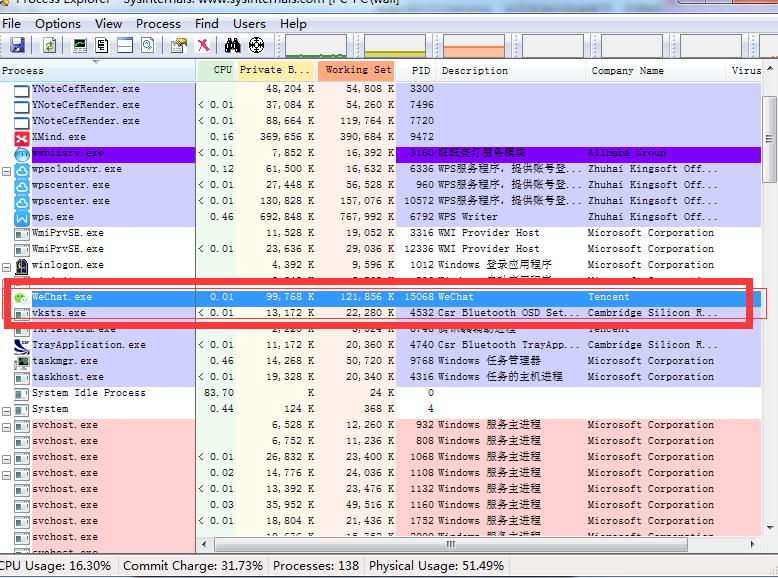Open the Options menu

(58, 24)
